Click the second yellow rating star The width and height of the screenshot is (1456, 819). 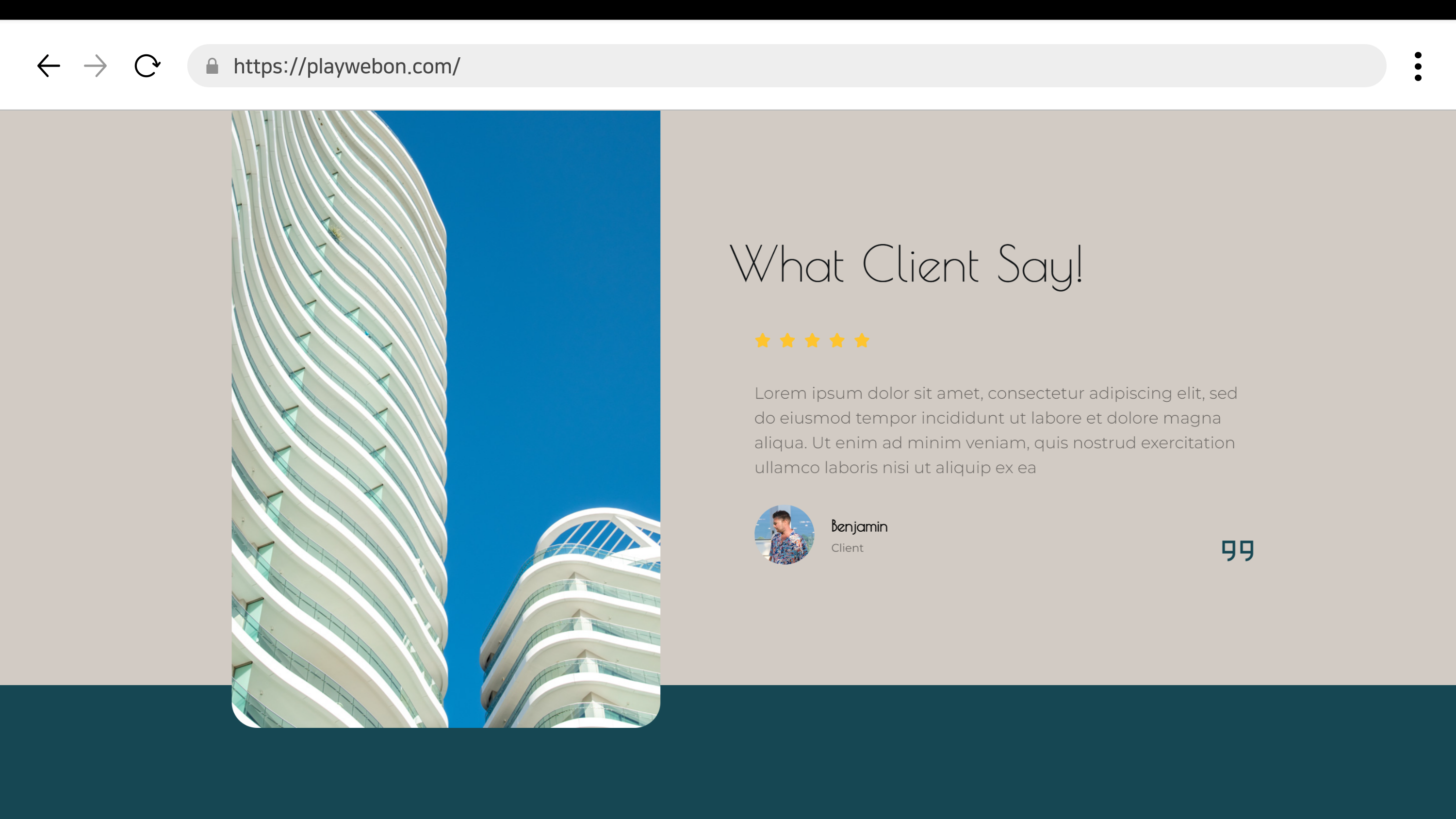pyautogui.click(x=787, y=340)
